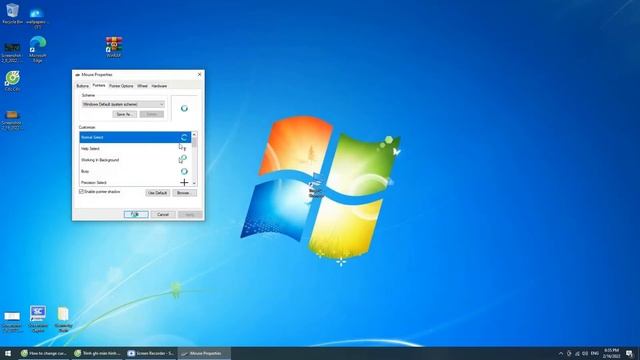Viewport: 640px width, 360px height.
Task: Switch to the Screen Recorder taskbar item
Action: tap(151, 353)
